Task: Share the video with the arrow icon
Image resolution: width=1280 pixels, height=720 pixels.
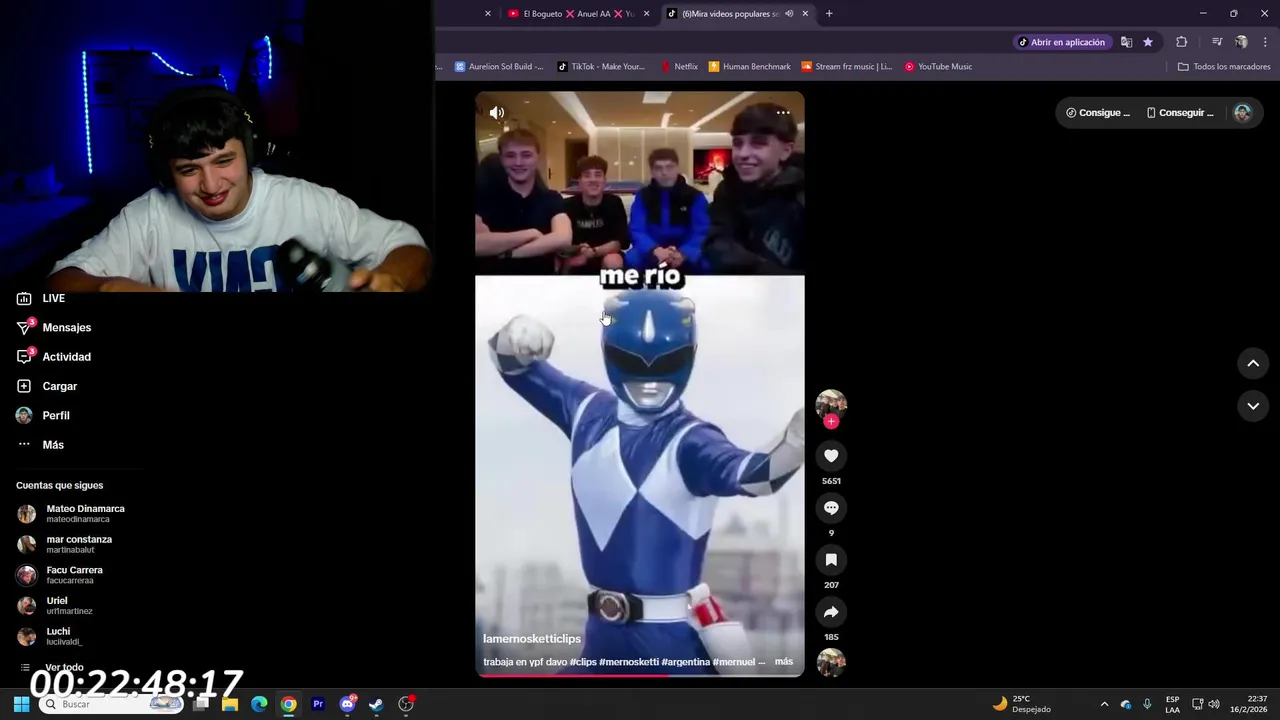Action: (831, 612)
